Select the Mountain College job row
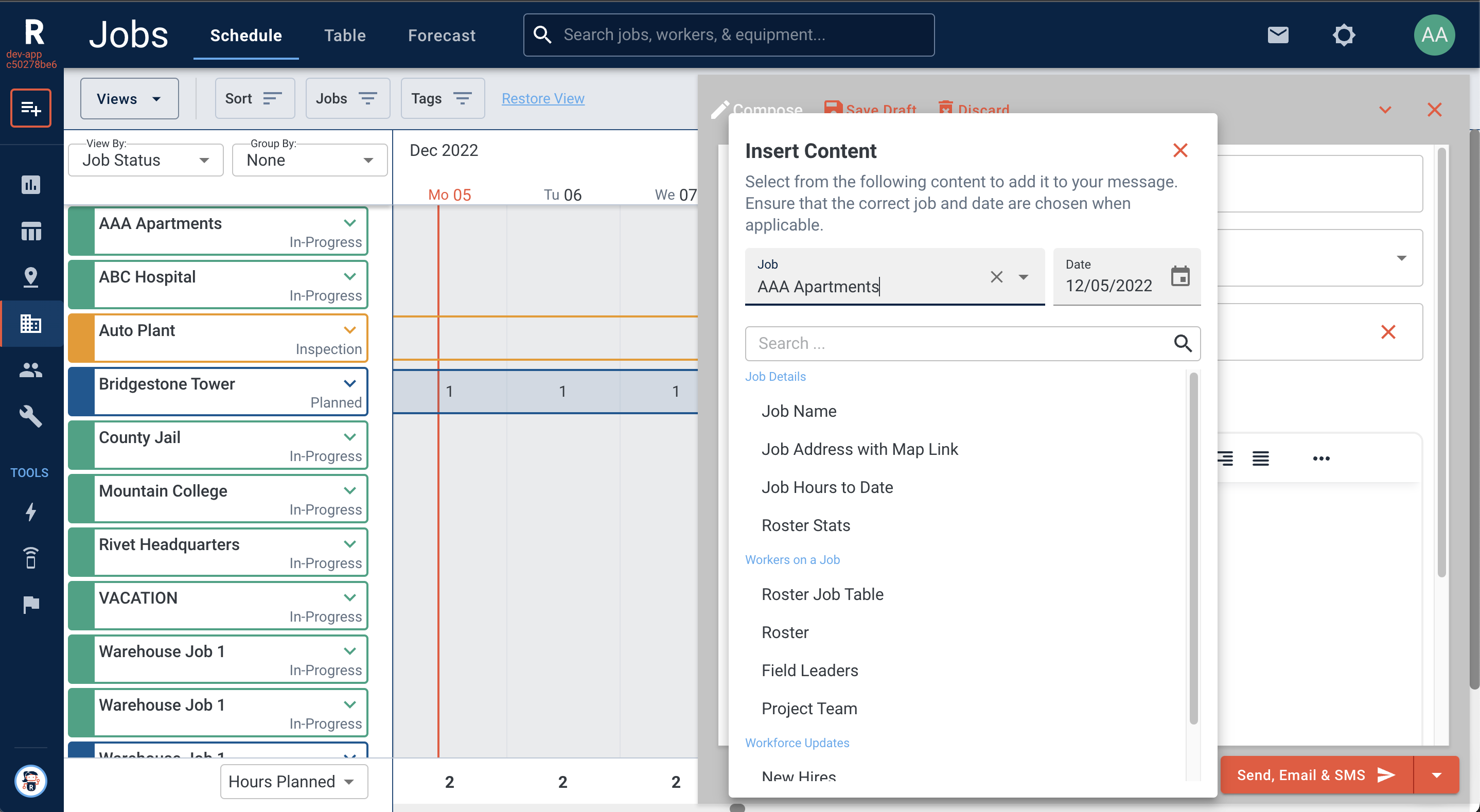Image resolution: width=1480 pixels, height=812 pixels. 218,498
